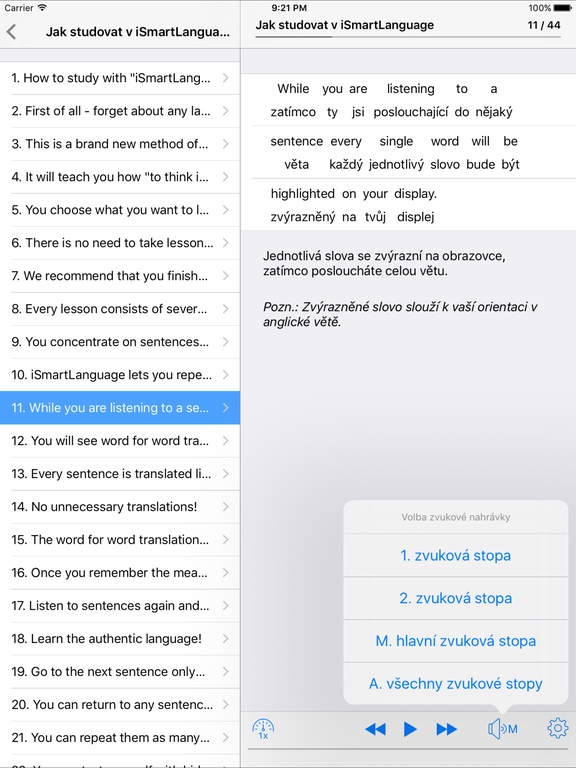
Task: Tap chevron beside sentence 18 "Learn the authentic language!"
Action: pyautogui.click(x=225, y=639)
